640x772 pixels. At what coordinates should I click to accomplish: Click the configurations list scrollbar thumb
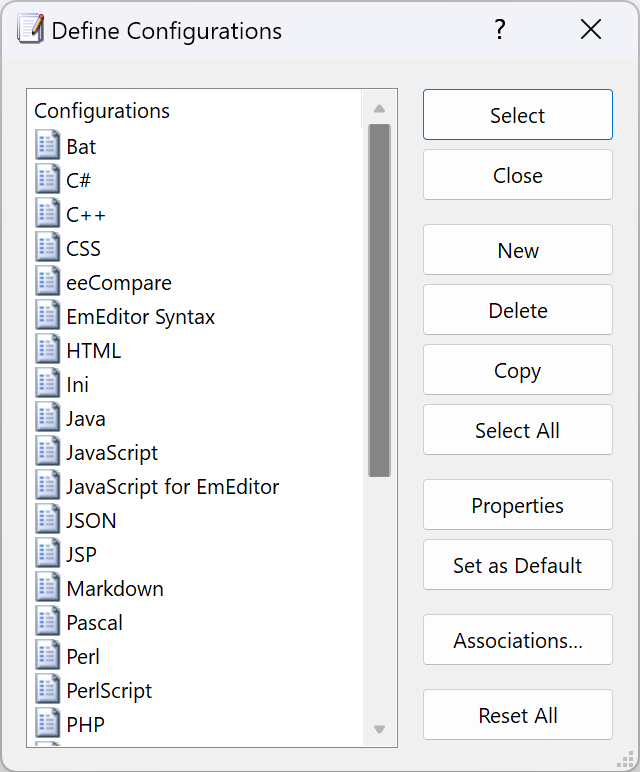pyautogui.click(x=379, y=300)
